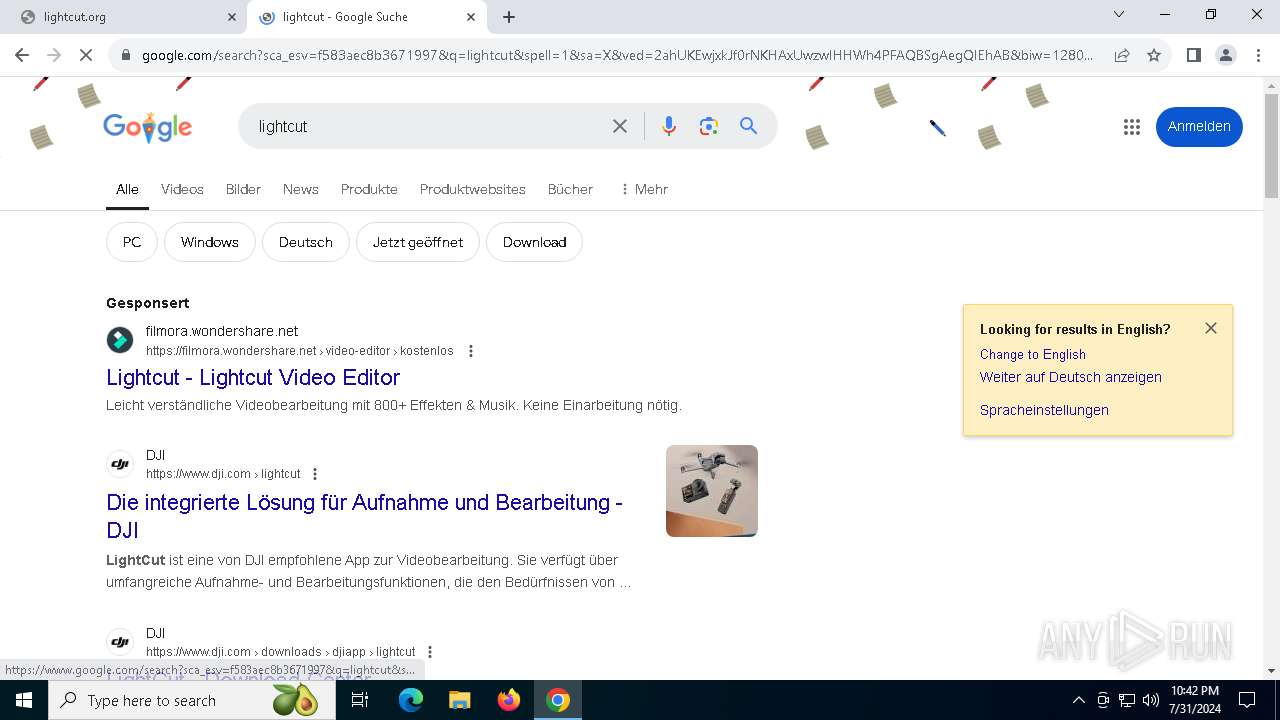Screen dimensions: 1280x720
Task: Launch Firefox from taskbar
Action: click(509, 700)
